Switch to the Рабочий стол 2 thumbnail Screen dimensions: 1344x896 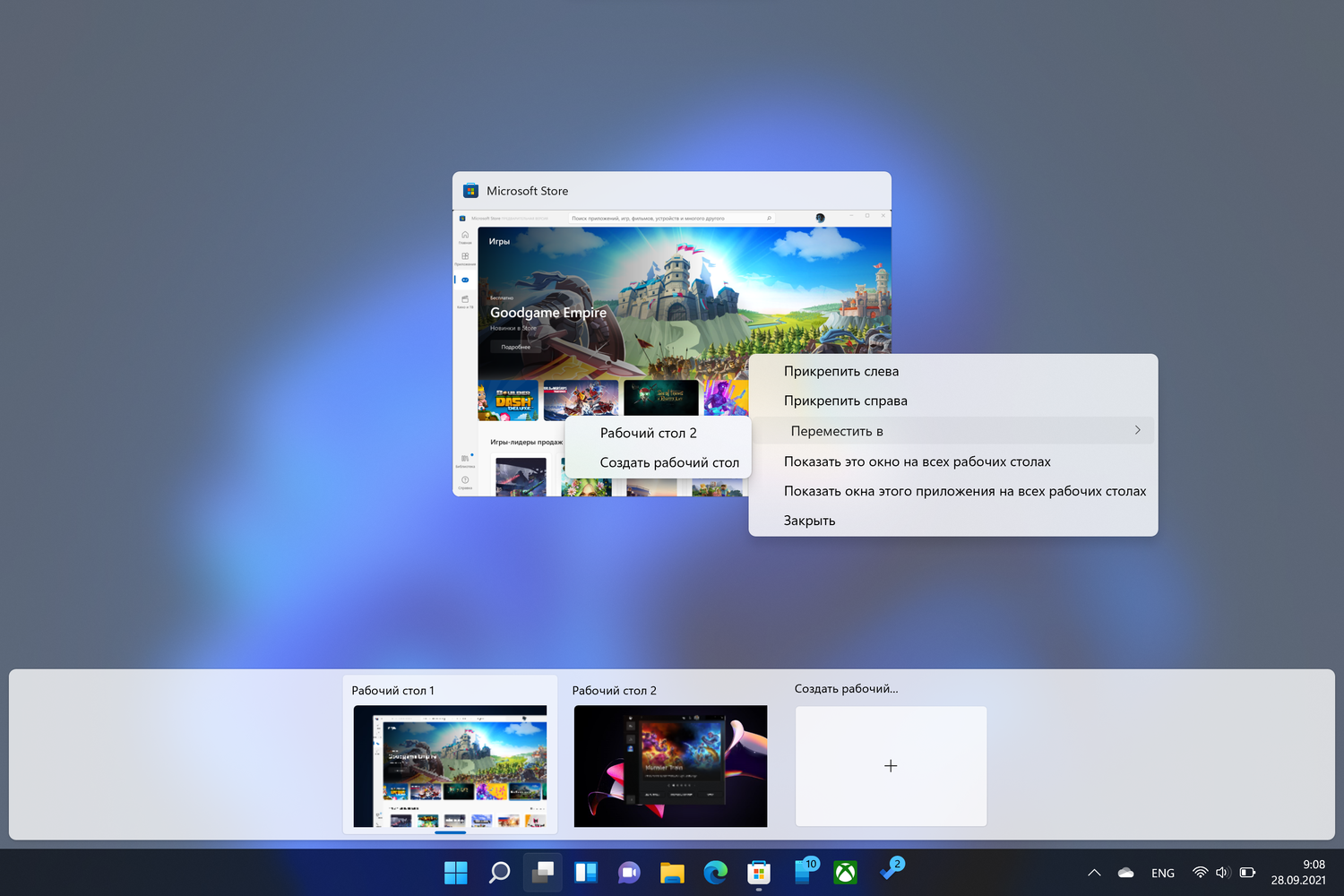pyautogui.click(x=670, y=766)
